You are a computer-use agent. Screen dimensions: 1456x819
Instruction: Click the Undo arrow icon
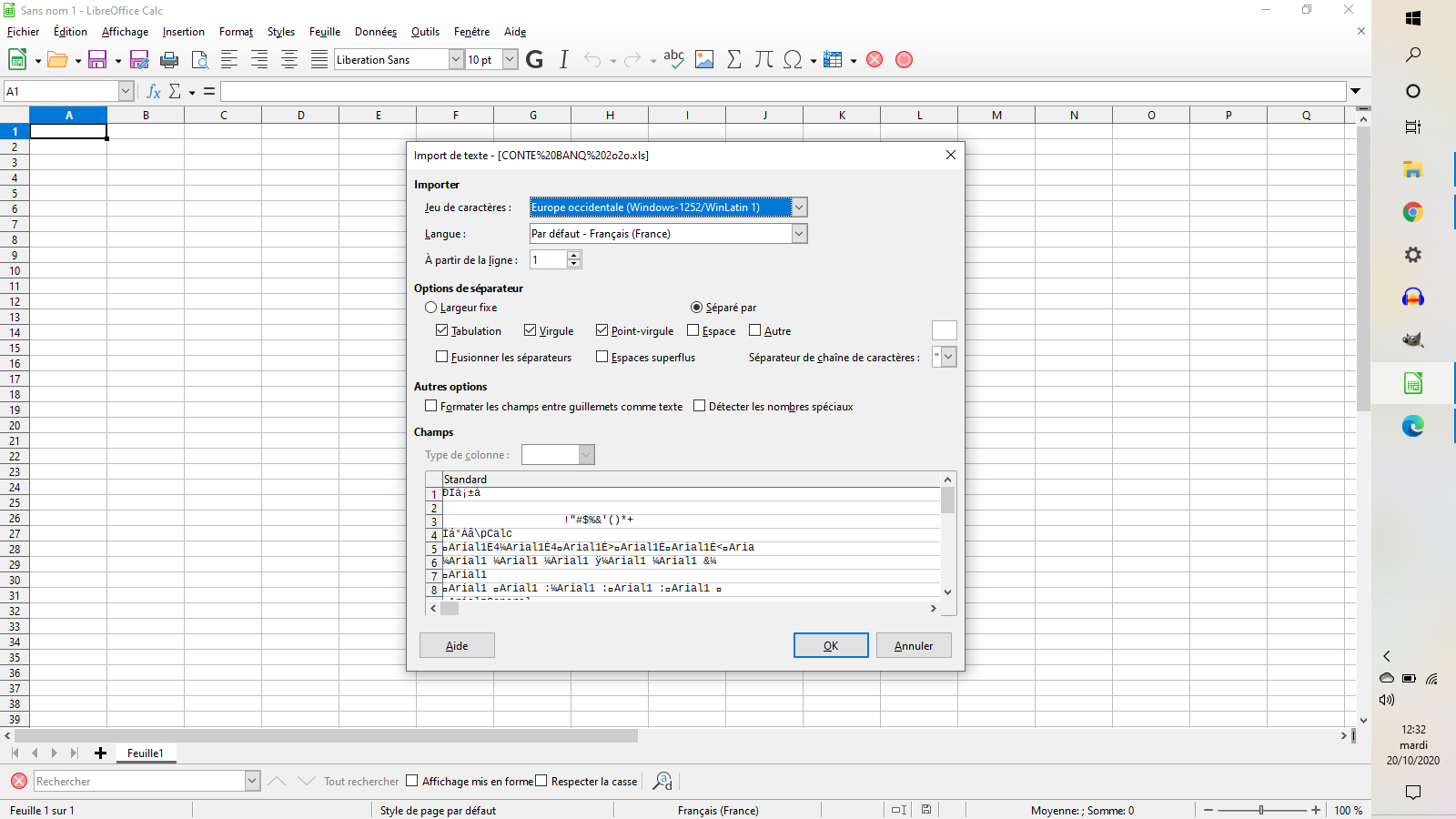coord(592,59)
